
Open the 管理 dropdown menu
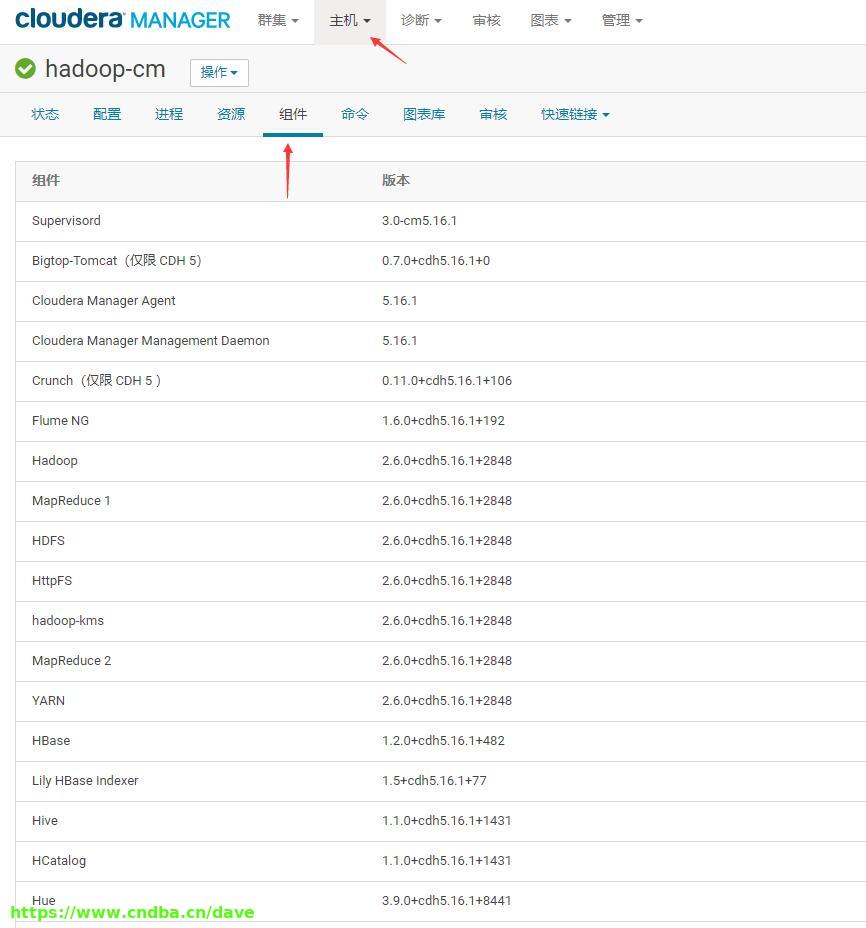coord(622,21)
